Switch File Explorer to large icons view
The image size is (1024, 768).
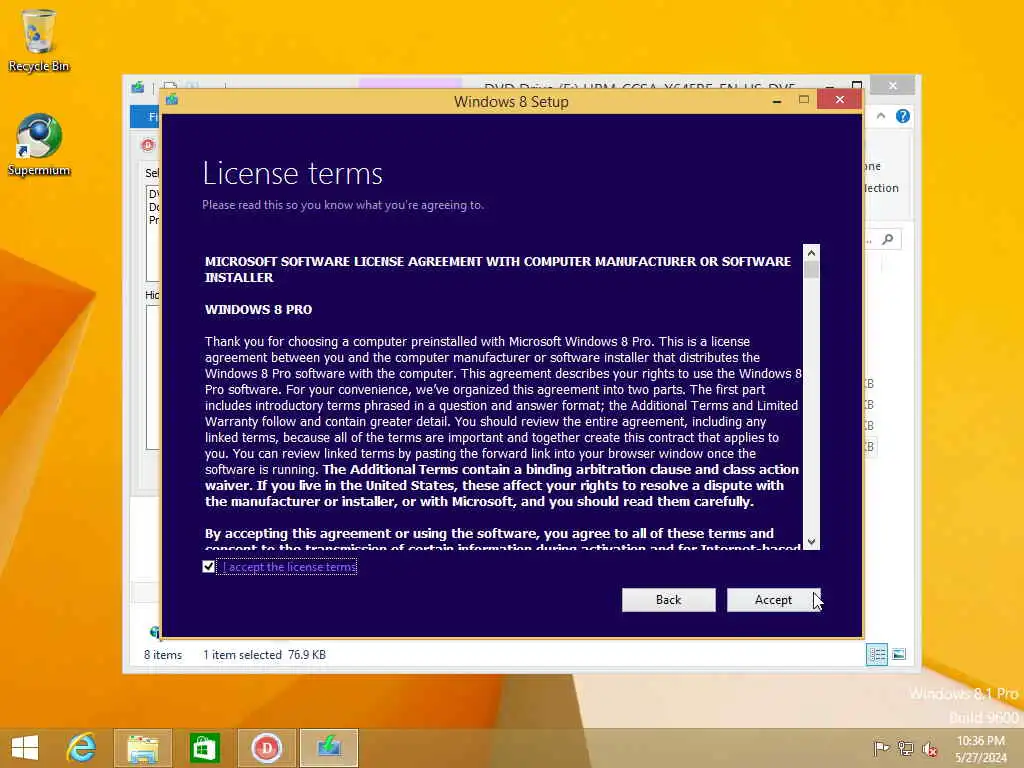point(899,654)
